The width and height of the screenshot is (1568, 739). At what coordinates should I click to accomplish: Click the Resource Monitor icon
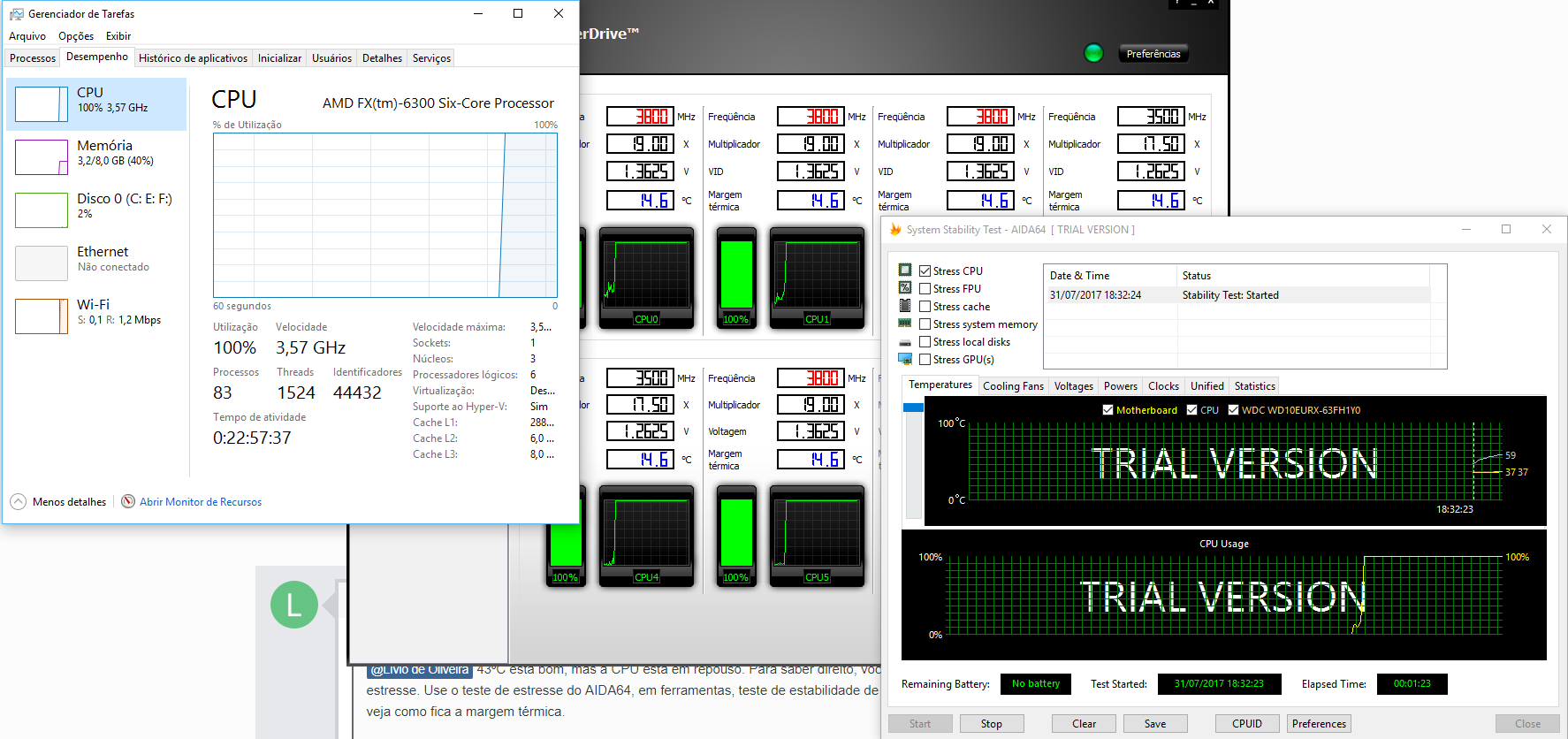pyautogui.click(x=128, y=502)
